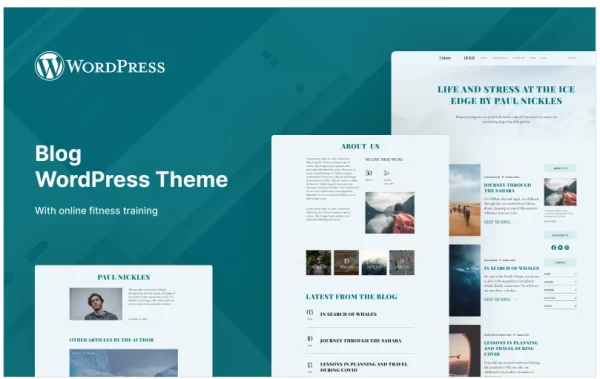
Task: Click the About Us page heading
Action: (x=360, y=146)
